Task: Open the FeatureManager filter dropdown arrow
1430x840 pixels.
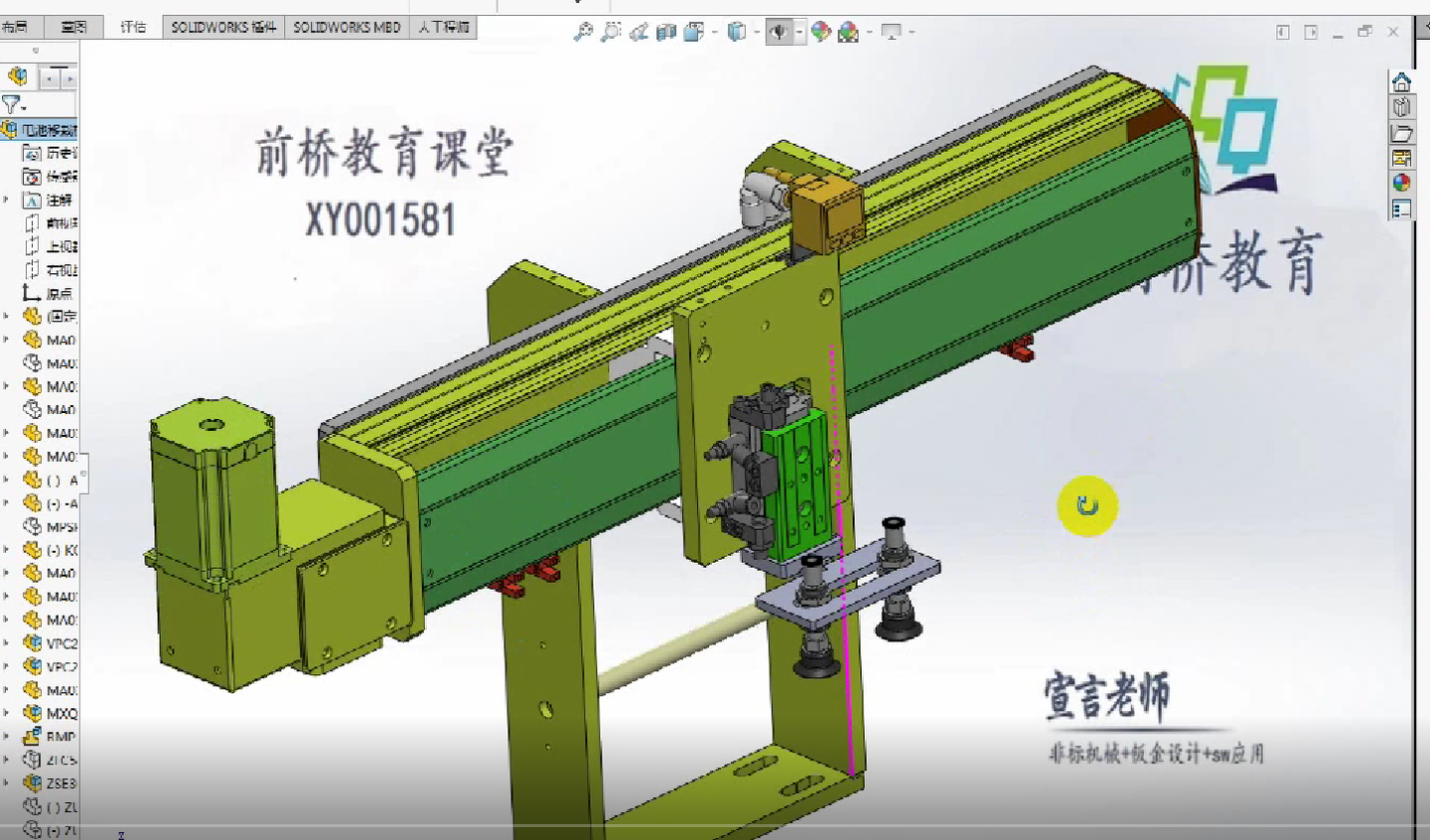Action: 25,105
